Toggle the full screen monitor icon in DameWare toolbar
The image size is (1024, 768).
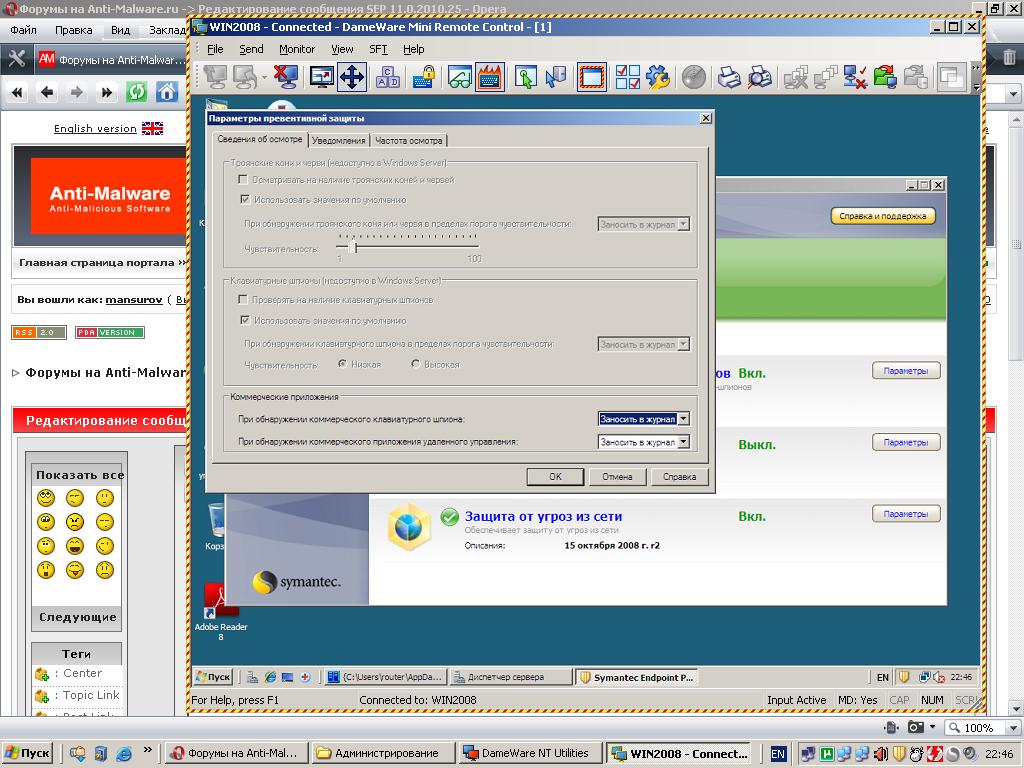(321, 77)
